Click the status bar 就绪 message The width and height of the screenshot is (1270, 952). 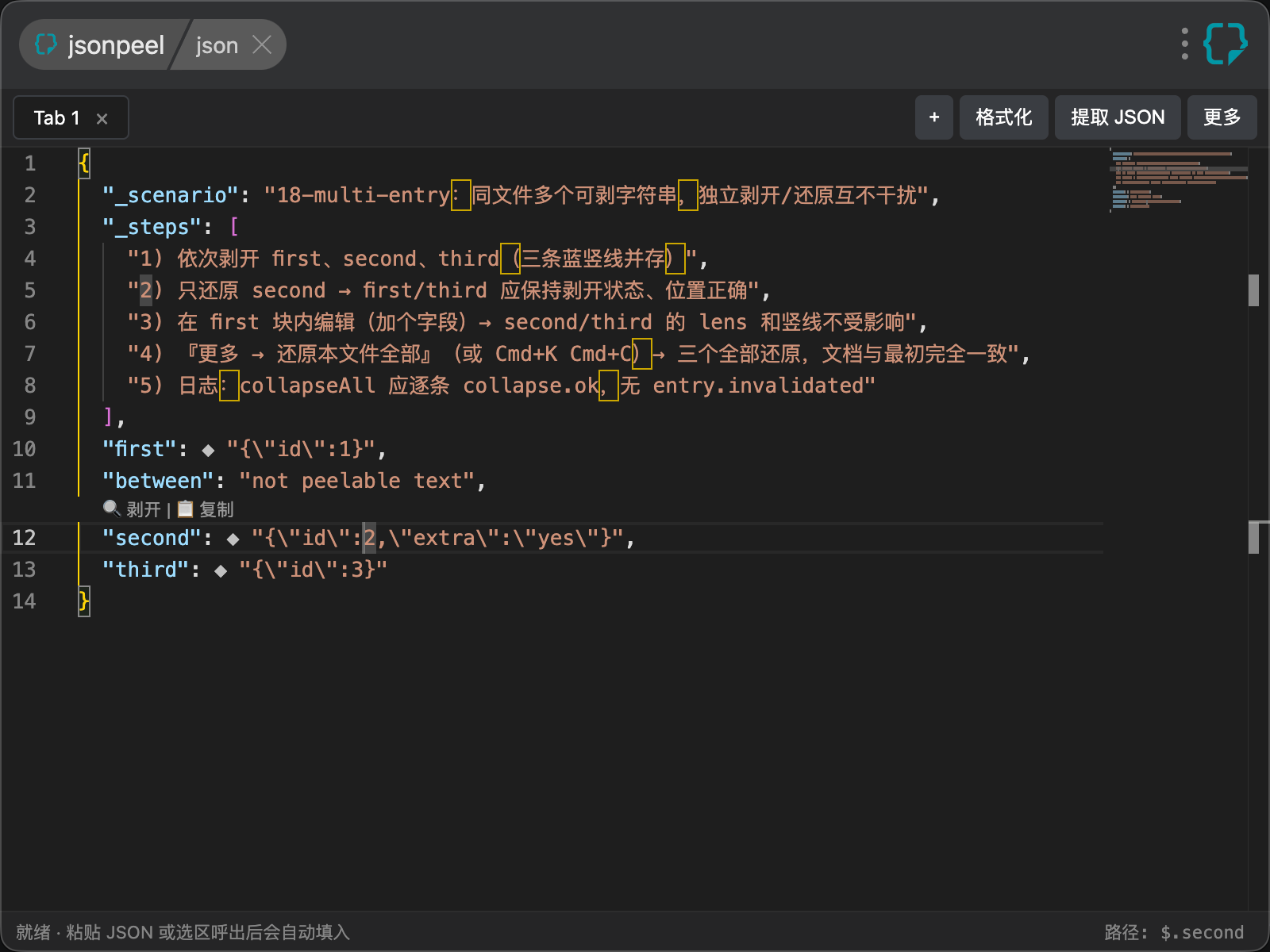coord(183,932)
